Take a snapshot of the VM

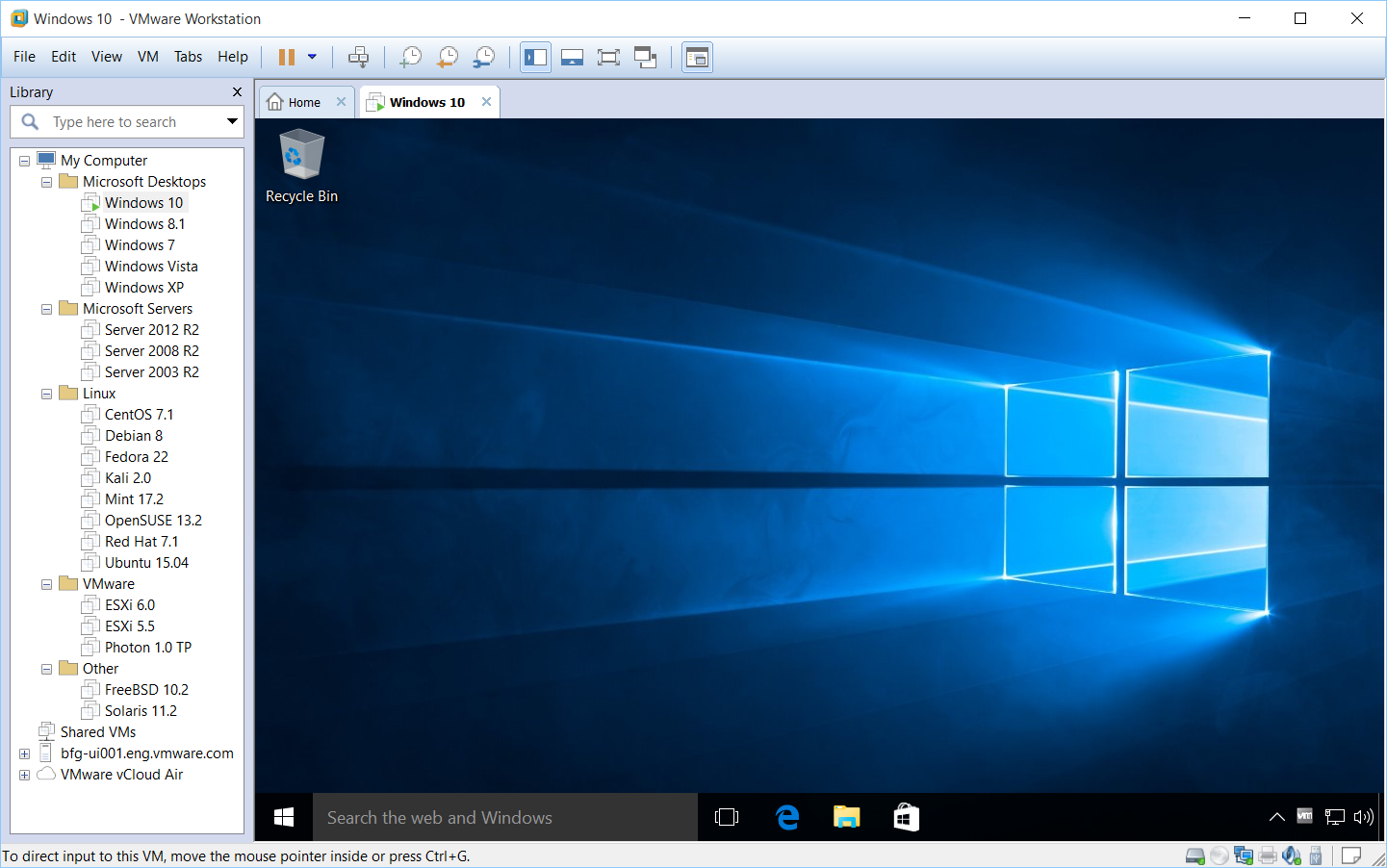(x=410, y=57)
